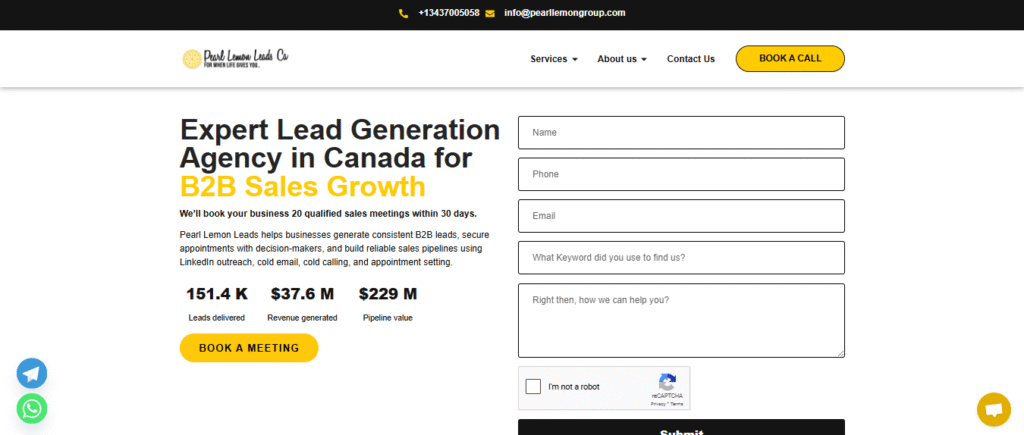Expand the Services dropdown menu
This screenshot has height=435, width=1024.
(x=554, y=59)
